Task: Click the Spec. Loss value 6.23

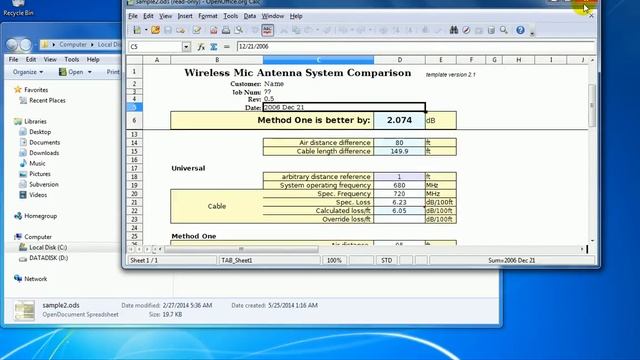Action: coord(399,202)
